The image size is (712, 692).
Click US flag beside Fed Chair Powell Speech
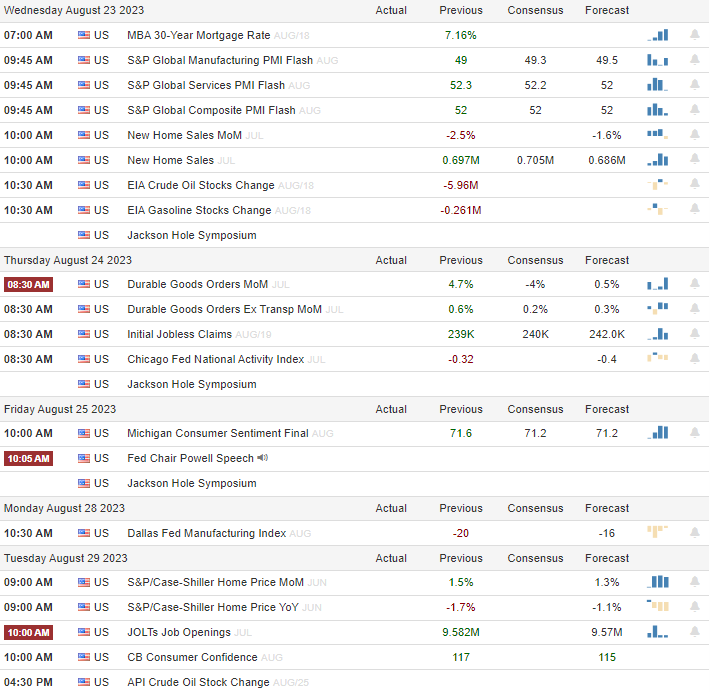pyautogui.click(x=84, y=458)
